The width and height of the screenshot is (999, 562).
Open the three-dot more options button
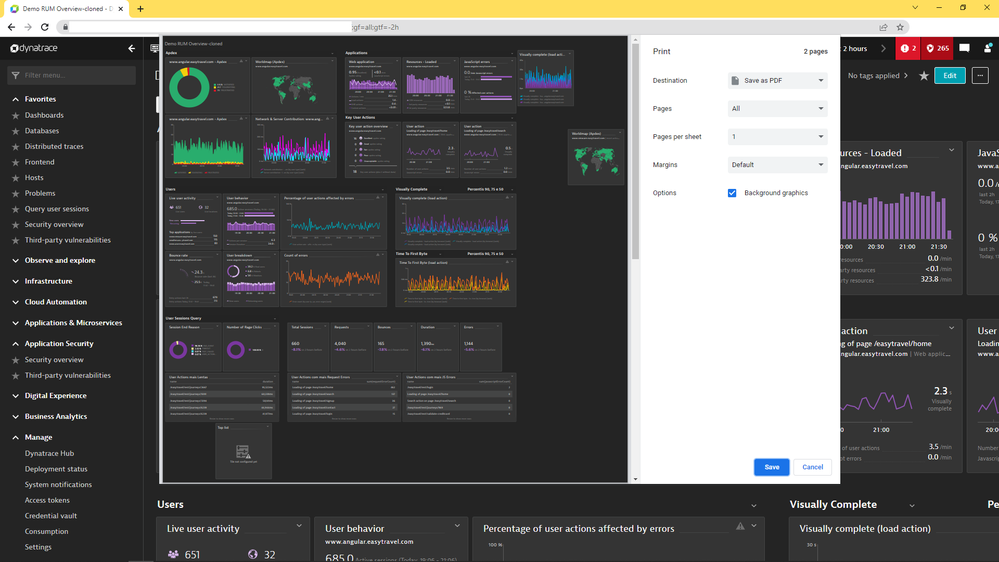point(980,76)
